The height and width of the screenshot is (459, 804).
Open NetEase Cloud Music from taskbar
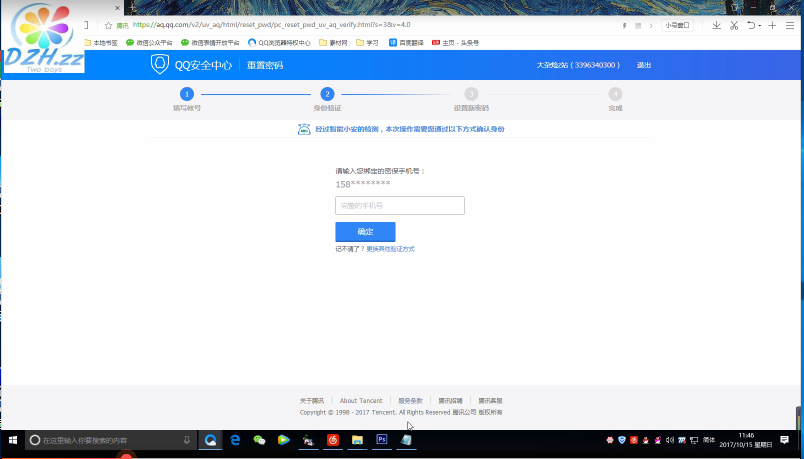(x=333, y=440)
